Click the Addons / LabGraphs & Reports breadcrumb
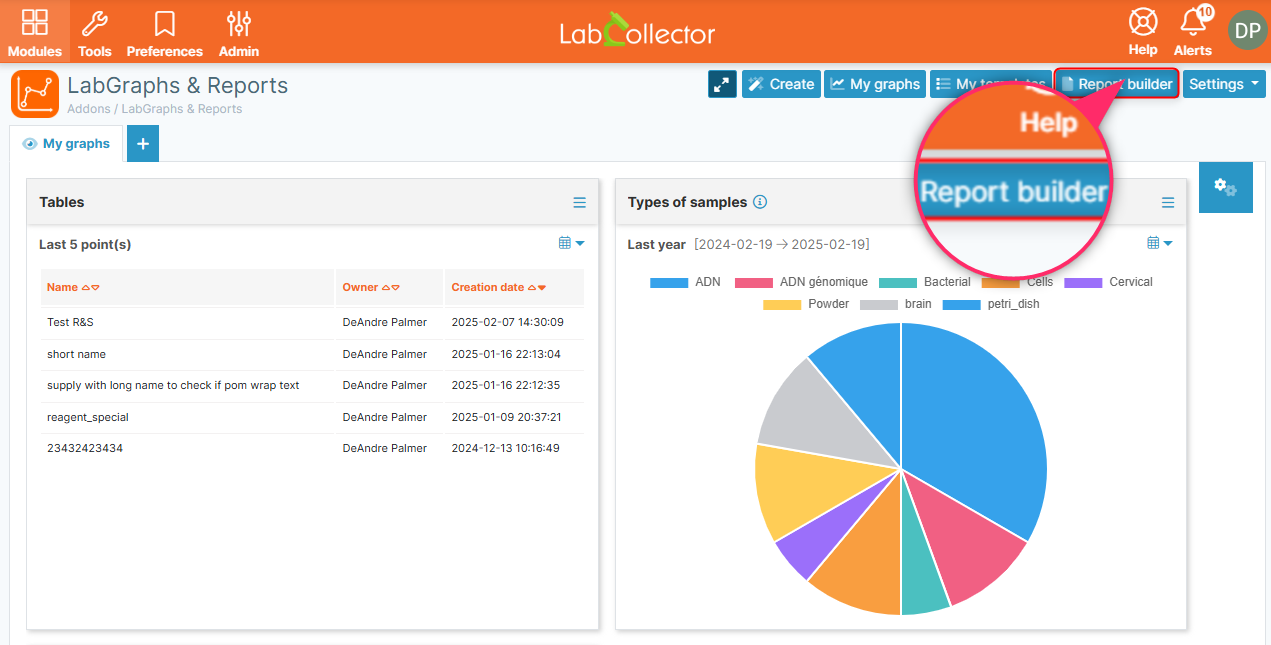 154,109
